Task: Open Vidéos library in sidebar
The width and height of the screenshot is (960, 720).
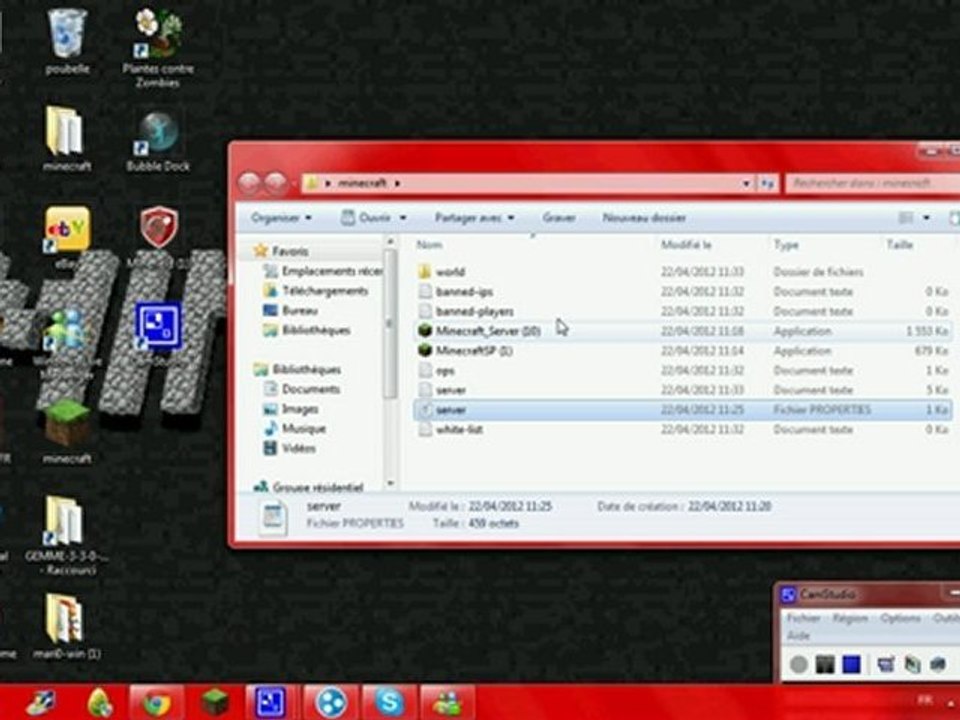Action: [x=290, y=448]
